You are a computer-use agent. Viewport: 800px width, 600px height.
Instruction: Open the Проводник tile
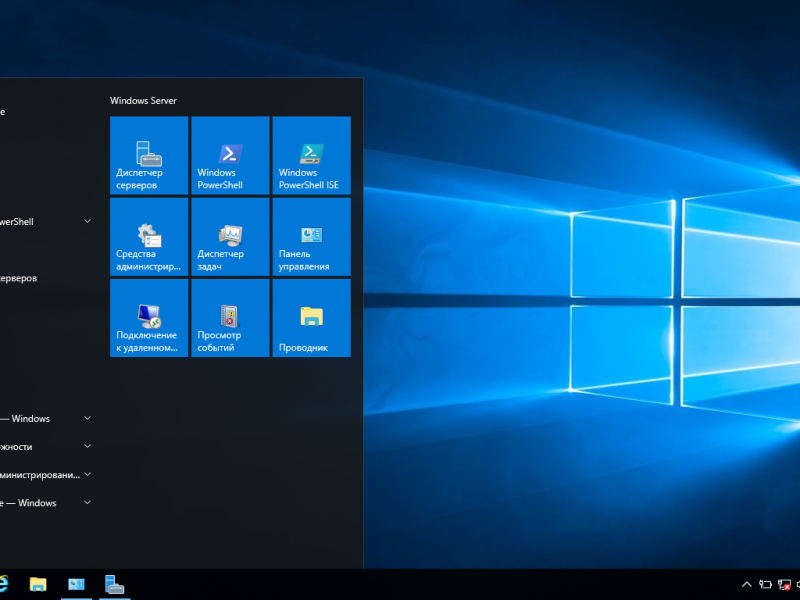[x=312, y=318]
